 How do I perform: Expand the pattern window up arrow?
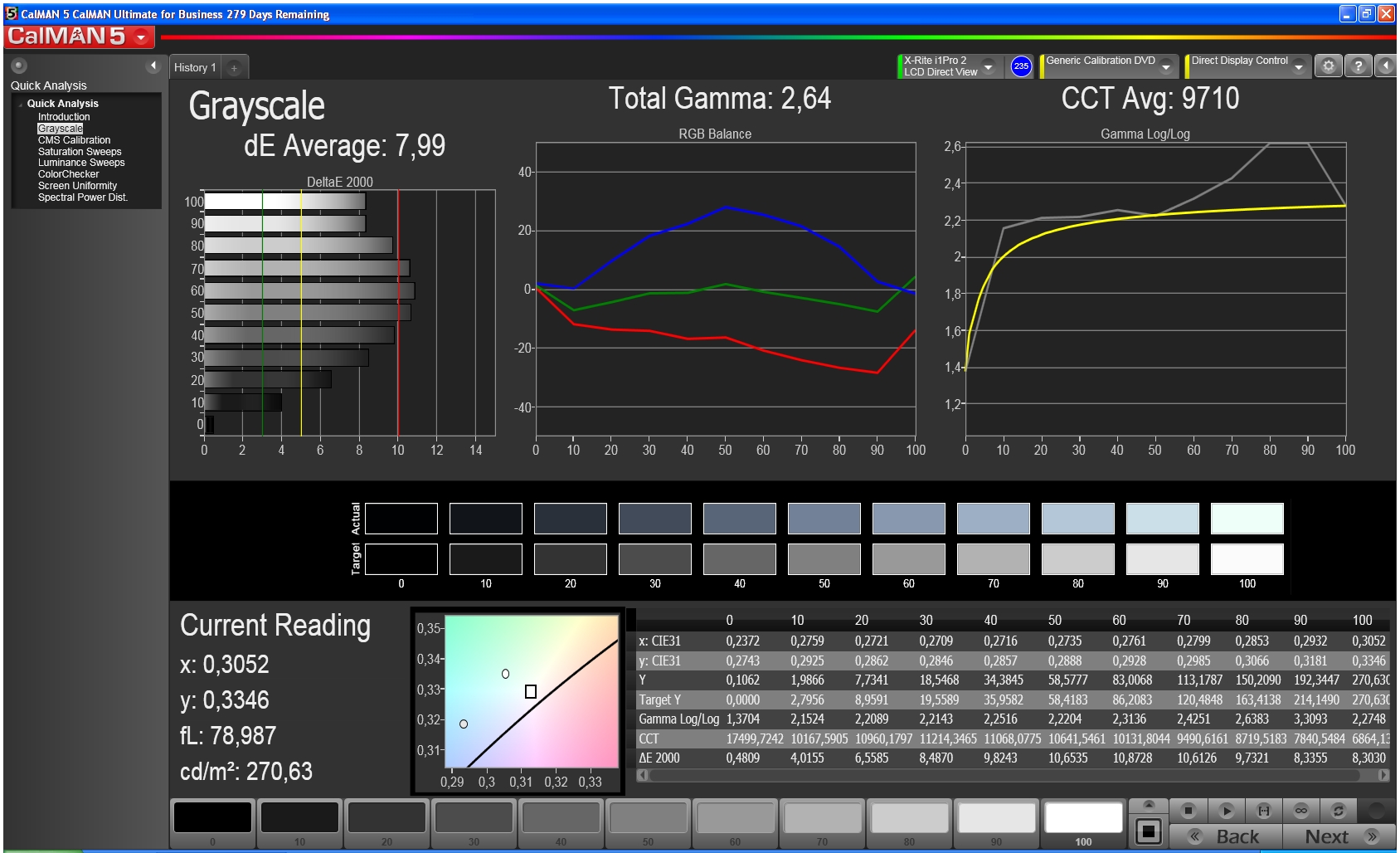(x=1149, y=805)
